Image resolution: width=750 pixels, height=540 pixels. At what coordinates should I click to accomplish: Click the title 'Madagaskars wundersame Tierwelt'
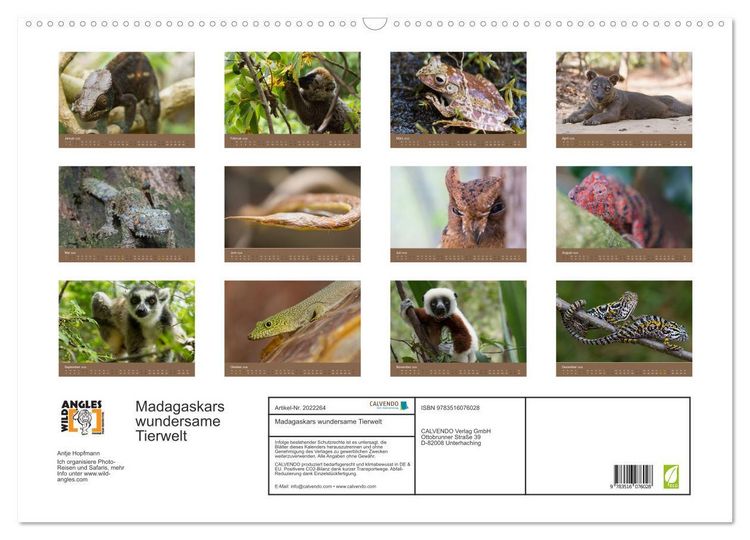[180, 421]
